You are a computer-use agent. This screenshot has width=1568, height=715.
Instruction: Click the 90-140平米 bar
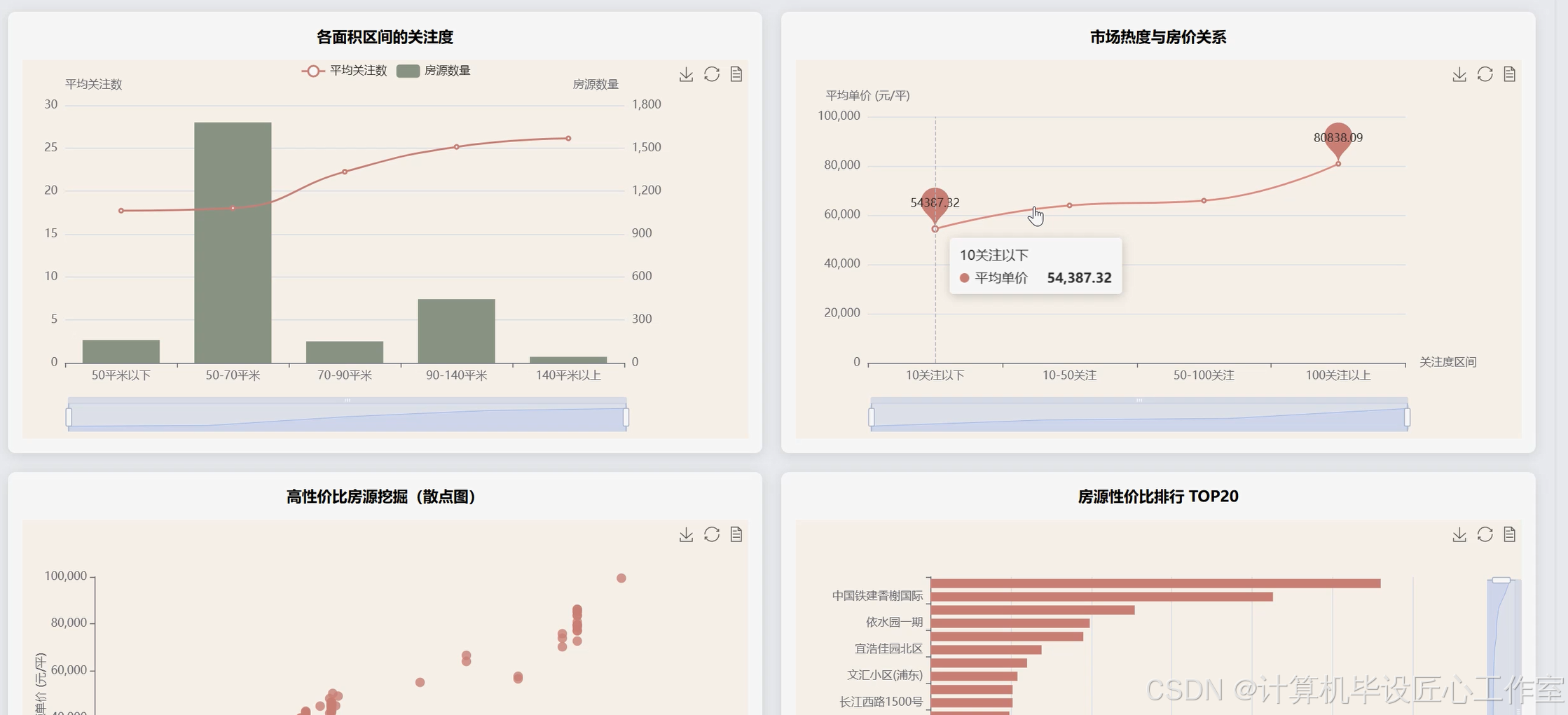[456, 331]
